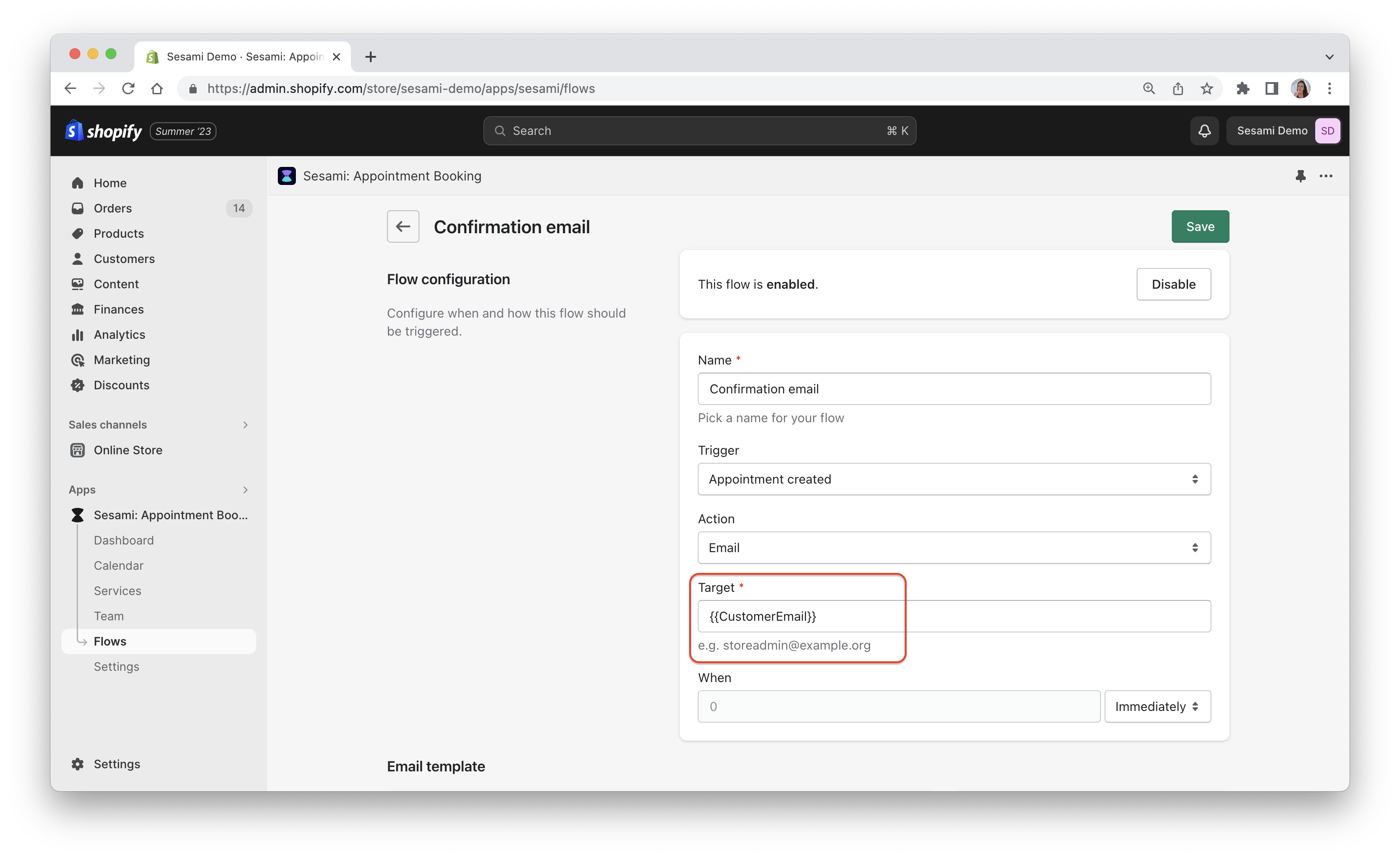This screenshot has width=1400, height=858.
Task: Pin the Sesami app using pin icon
Action: pyautogui.click(x=1300, y=176)
